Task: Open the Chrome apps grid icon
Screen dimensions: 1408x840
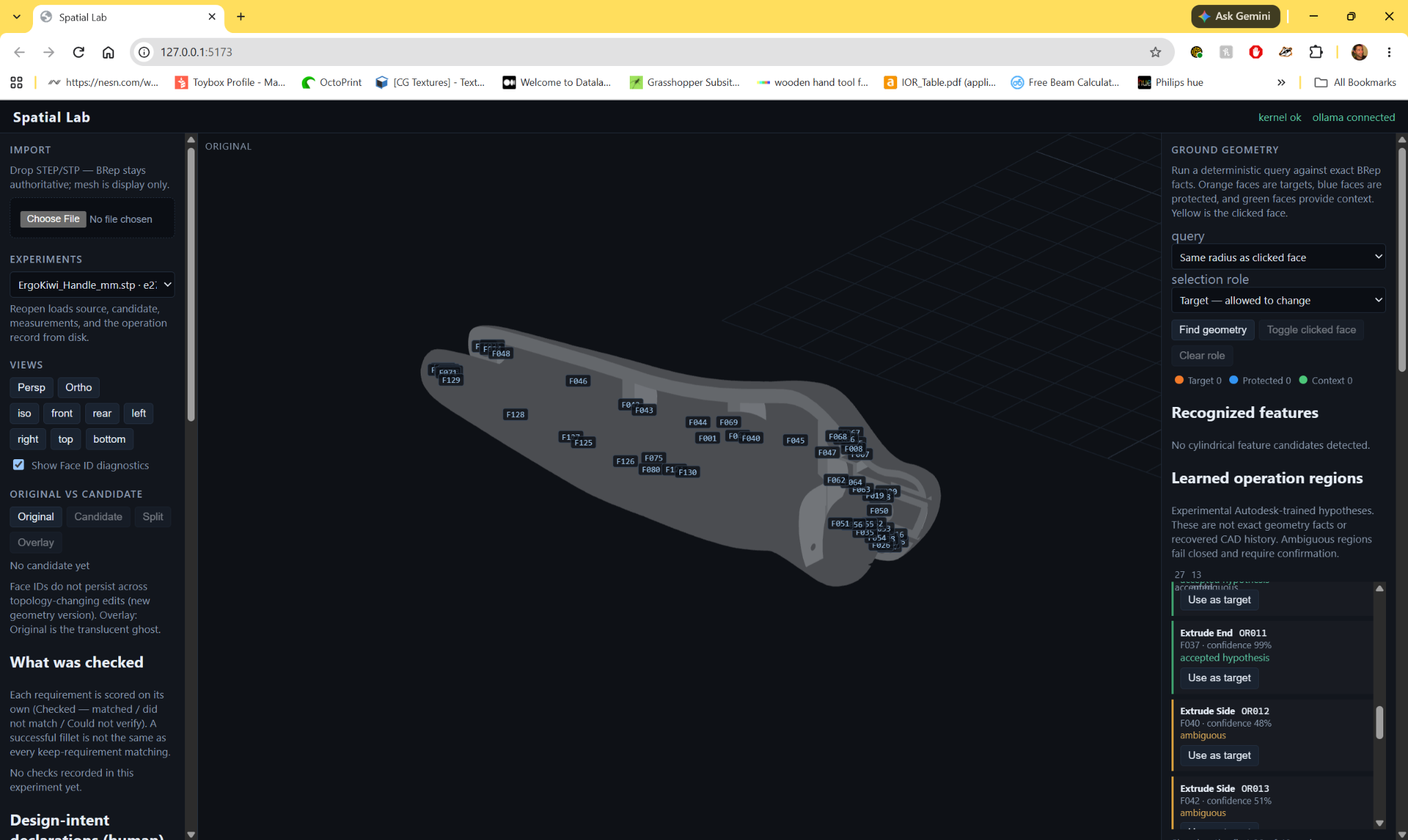Action: (16, 82)
